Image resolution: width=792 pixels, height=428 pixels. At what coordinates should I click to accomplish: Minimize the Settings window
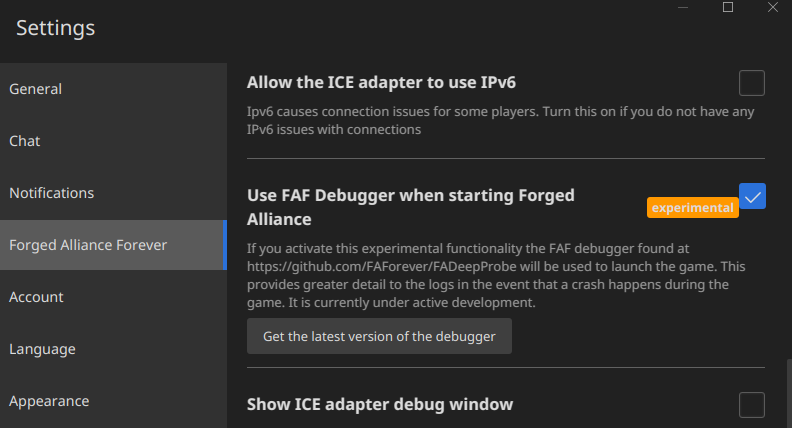click(683, 7)
